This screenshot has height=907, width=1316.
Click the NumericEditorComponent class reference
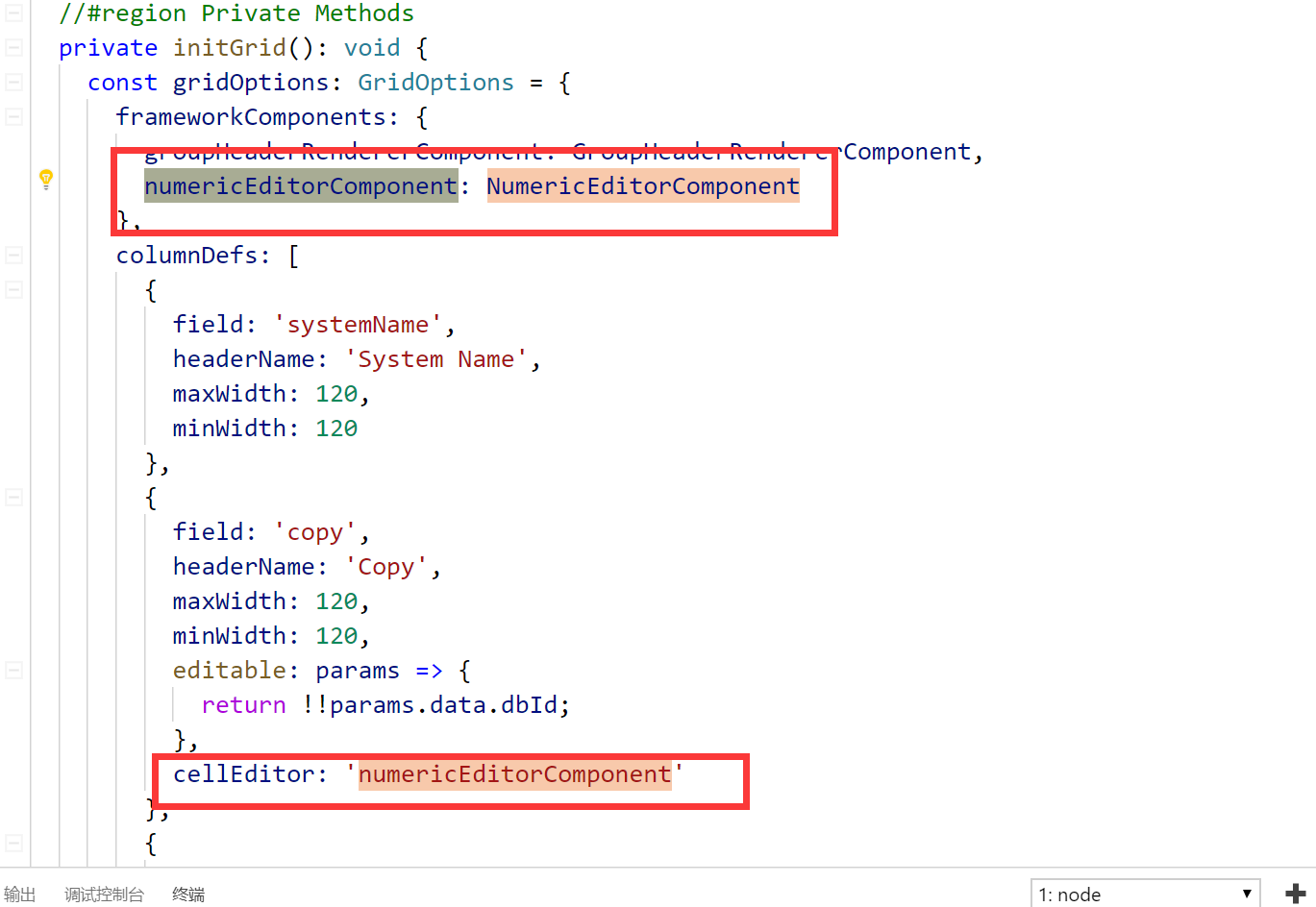642,185
